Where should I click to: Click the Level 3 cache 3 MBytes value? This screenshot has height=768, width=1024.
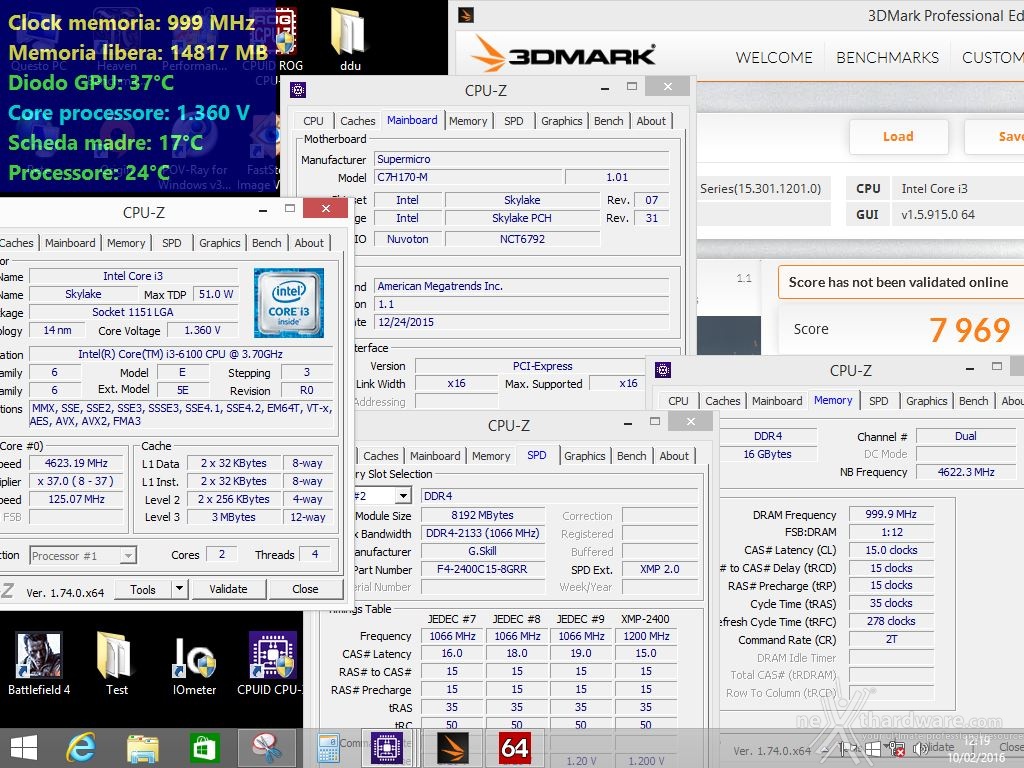[x=233, y=517]
